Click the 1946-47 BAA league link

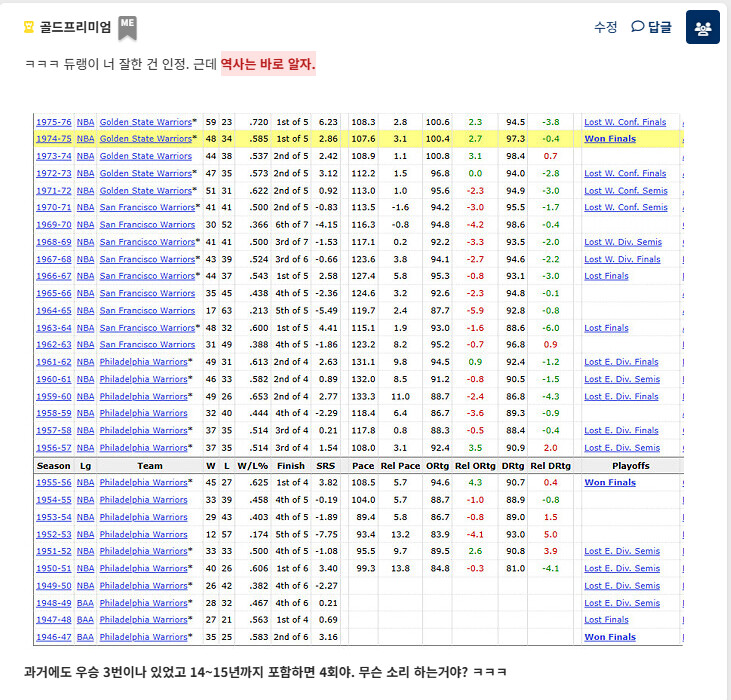85,637
